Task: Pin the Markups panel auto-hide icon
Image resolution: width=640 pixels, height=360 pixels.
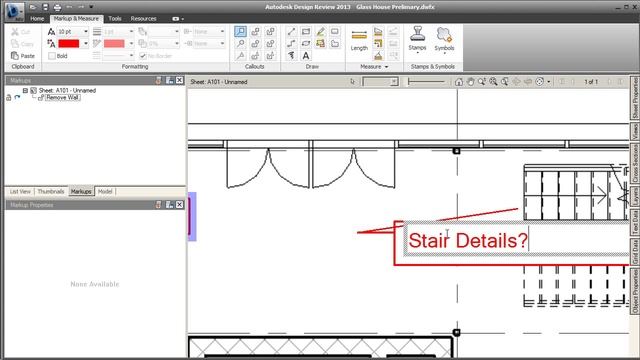Action: tap(158, 80)
